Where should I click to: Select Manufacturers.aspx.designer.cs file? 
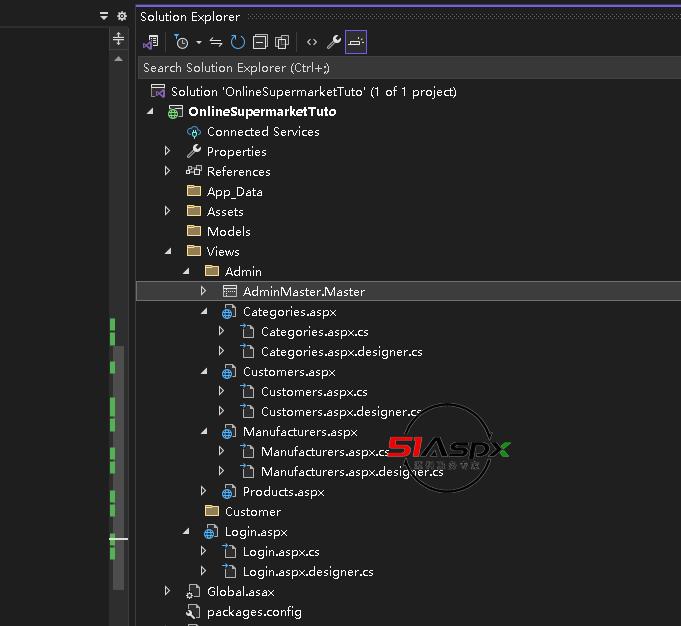click(x=352, y=472)
